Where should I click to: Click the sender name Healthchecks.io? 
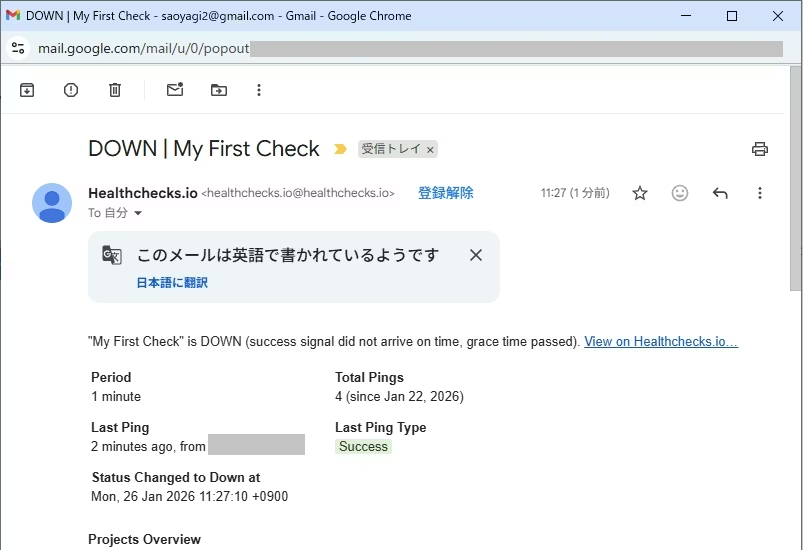[x=143, y=193]
